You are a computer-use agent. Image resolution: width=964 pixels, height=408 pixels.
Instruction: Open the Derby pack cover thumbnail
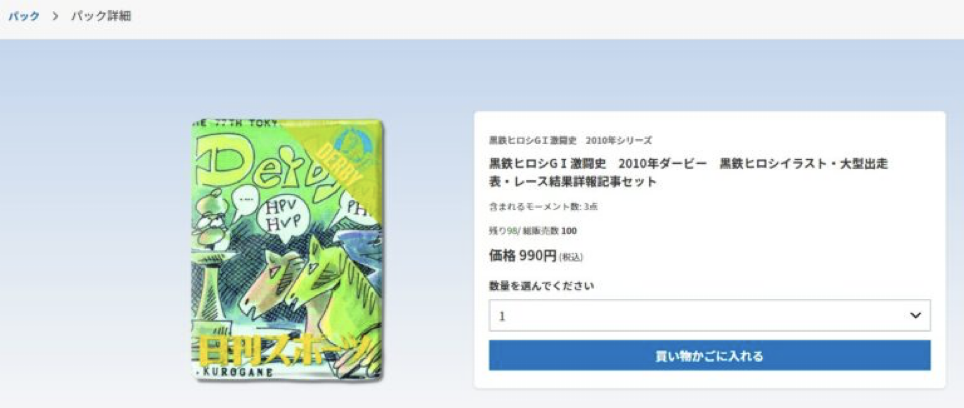coord(288,249)
